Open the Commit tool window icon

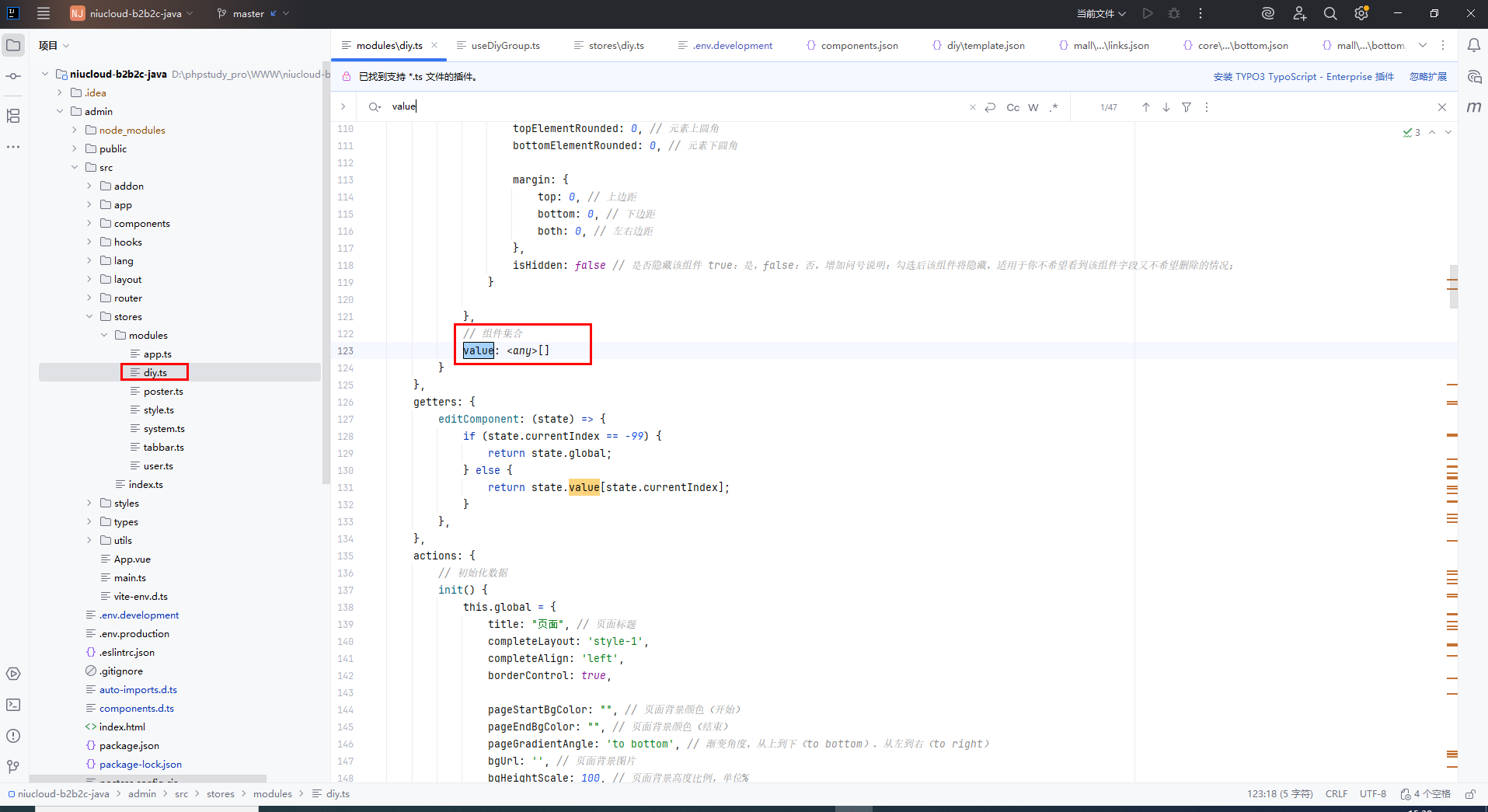click(x=13, y=76)
